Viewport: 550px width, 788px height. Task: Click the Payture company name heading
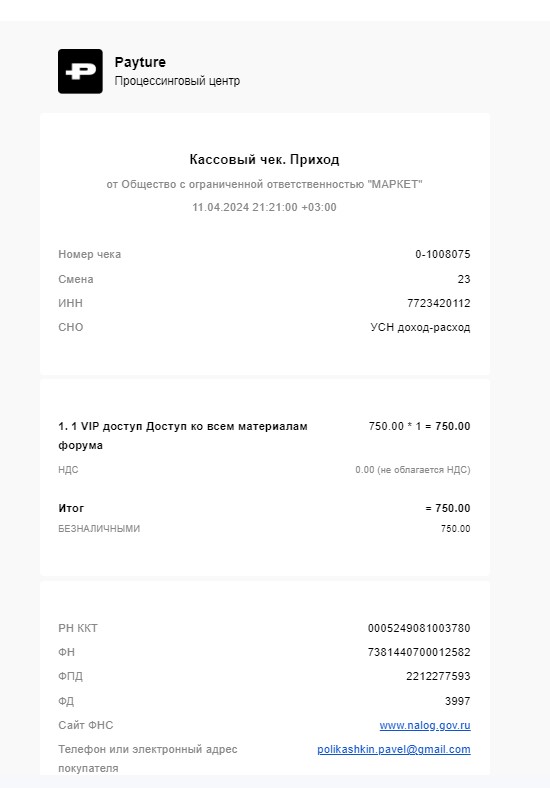140,62
